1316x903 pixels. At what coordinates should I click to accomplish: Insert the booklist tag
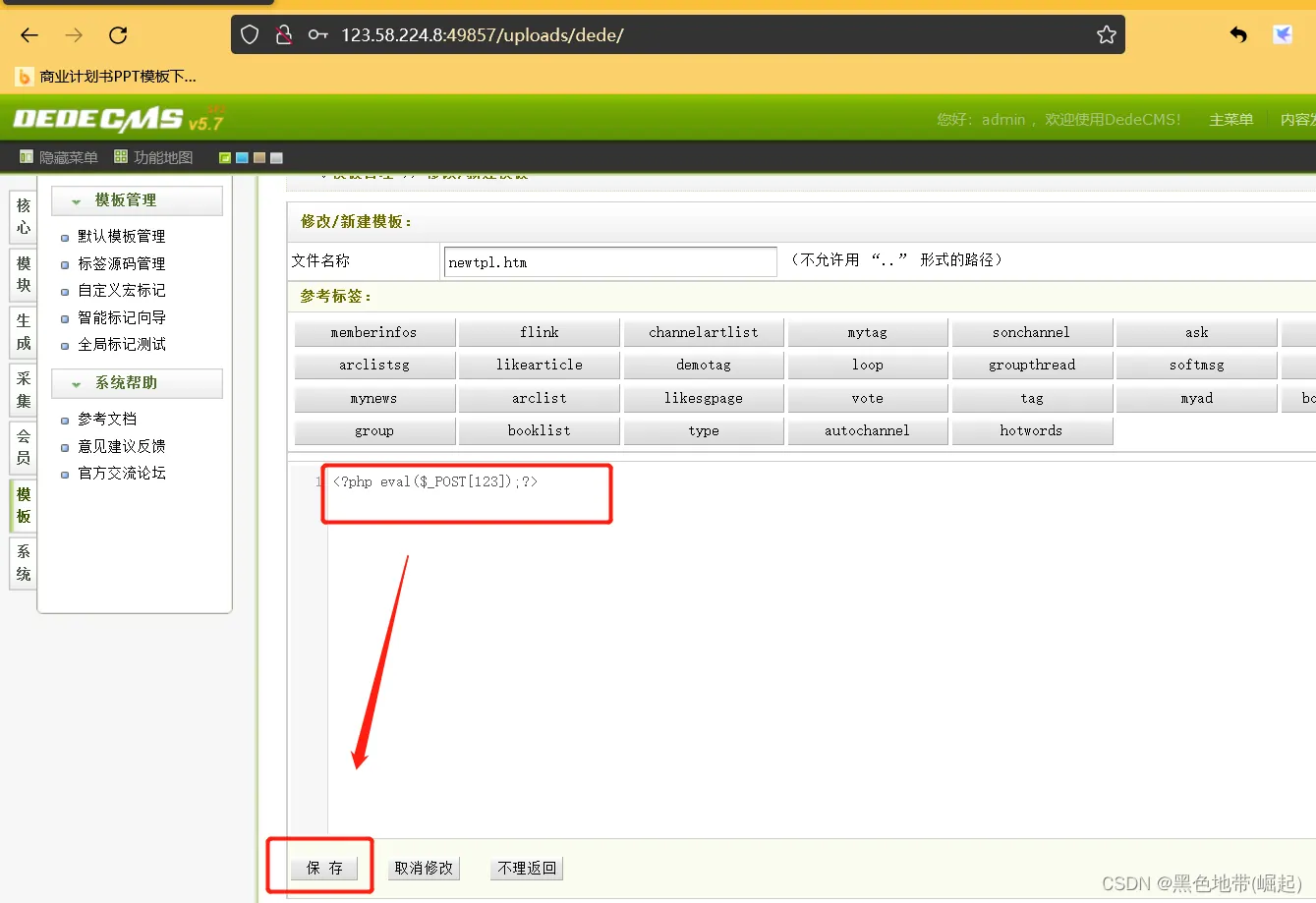(x=539, y=431)
